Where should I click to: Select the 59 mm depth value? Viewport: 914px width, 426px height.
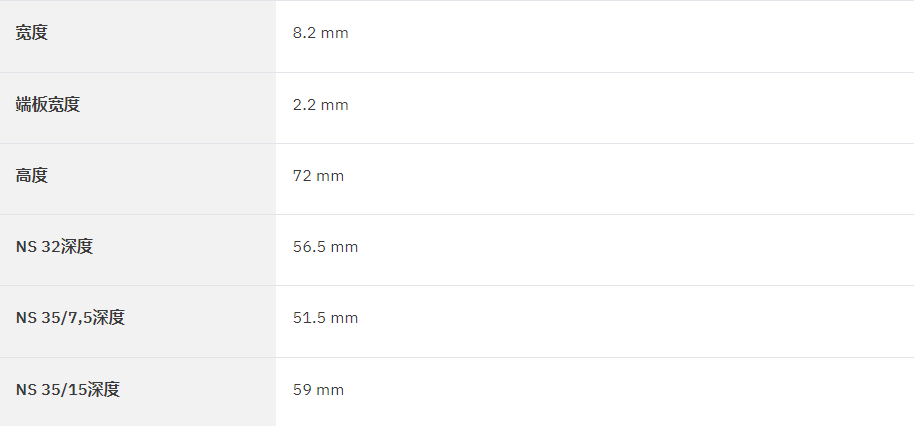point(318,390)
